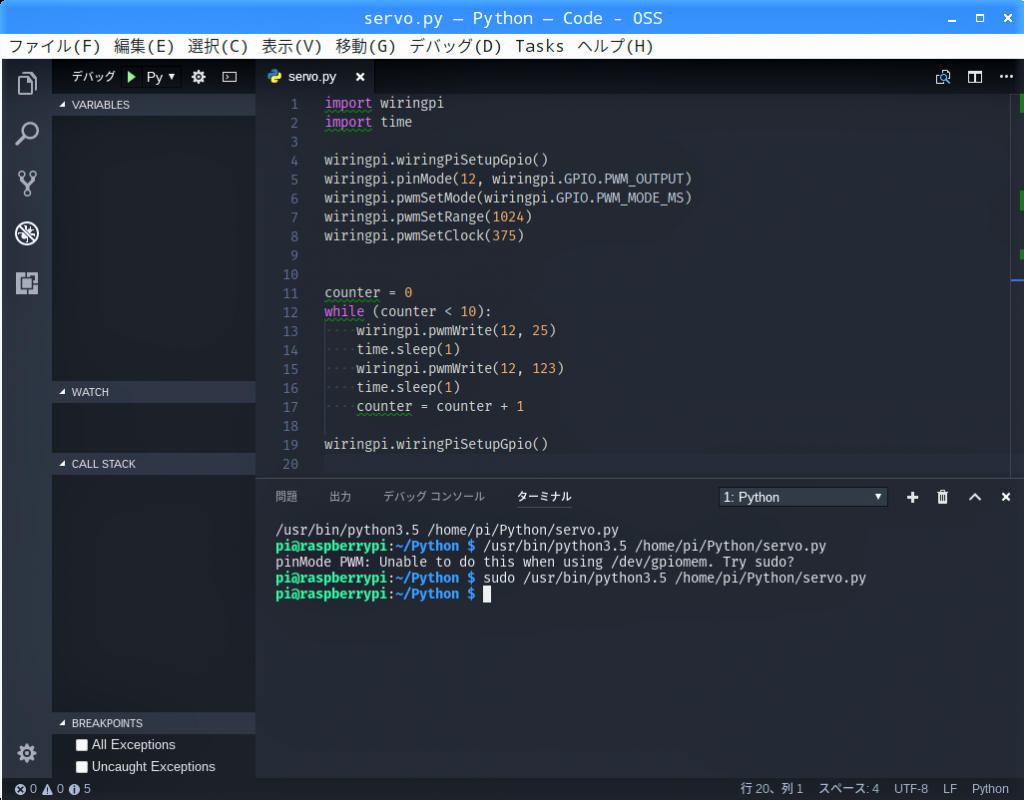Open the ファイル(F) menu
The image size is (1024, 800).
pyautogui.click(x=55, y=46)
